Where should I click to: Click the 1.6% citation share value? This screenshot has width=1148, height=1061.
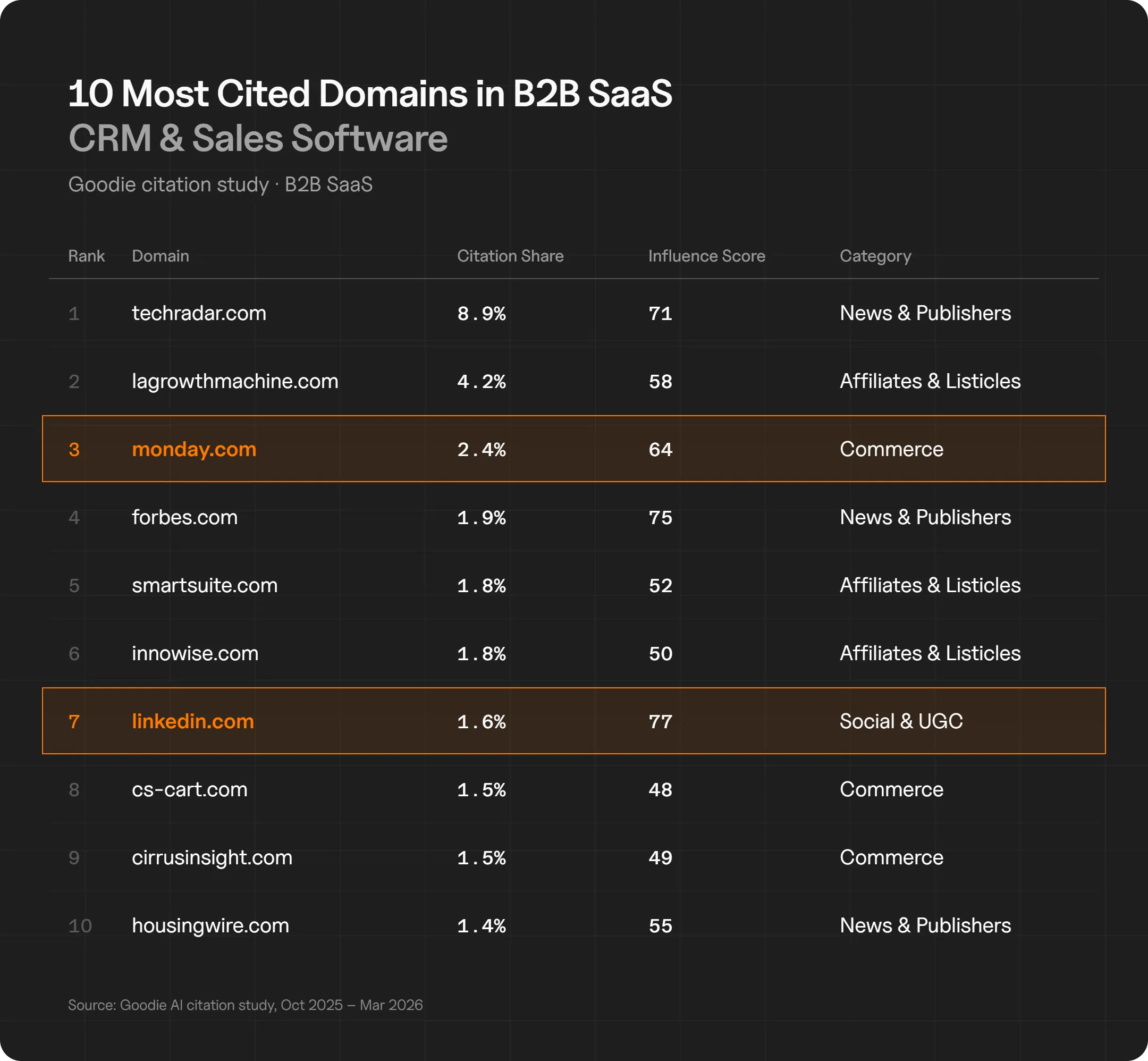[481, 722]
